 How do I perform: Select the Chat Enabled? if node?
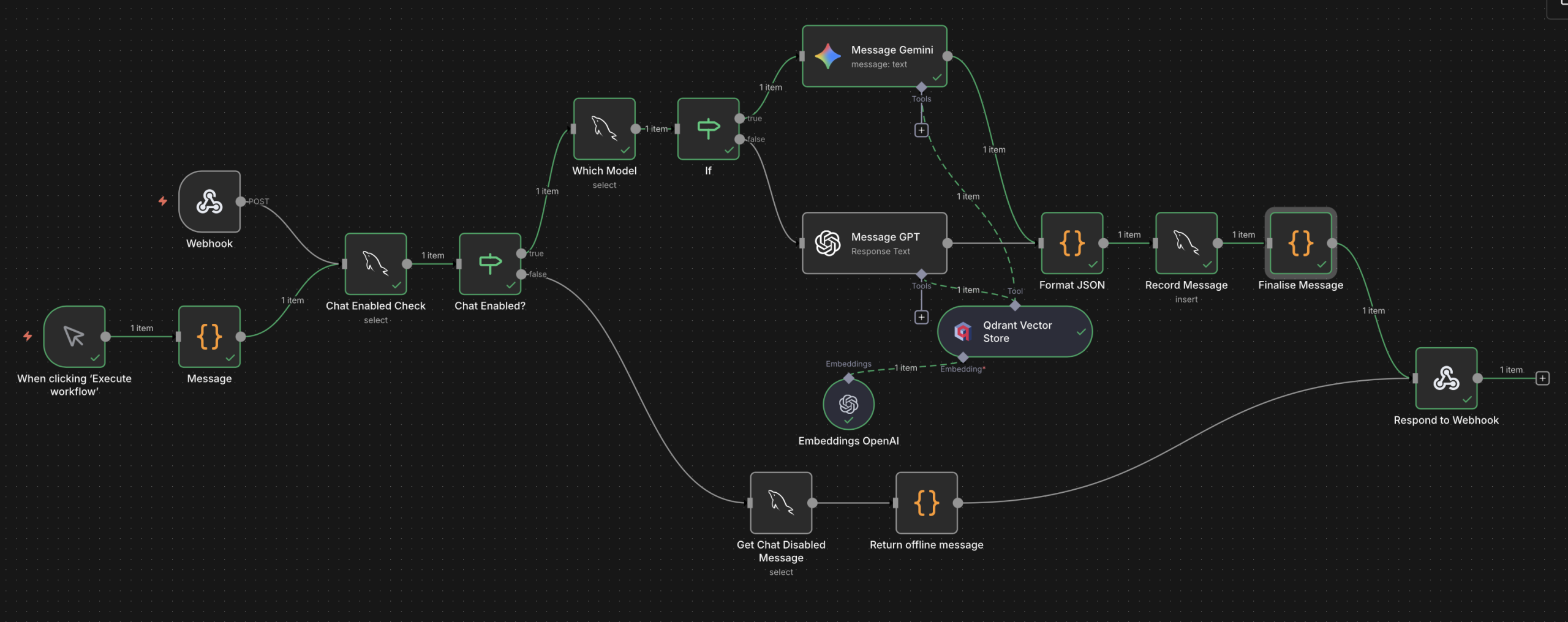coord(490,264)
